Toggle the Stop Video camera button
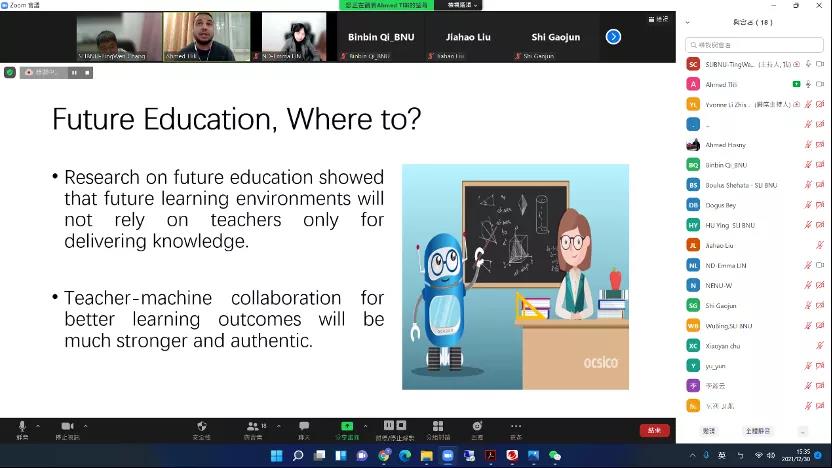Screen dimensions: 832x468 tap(67, 428)
